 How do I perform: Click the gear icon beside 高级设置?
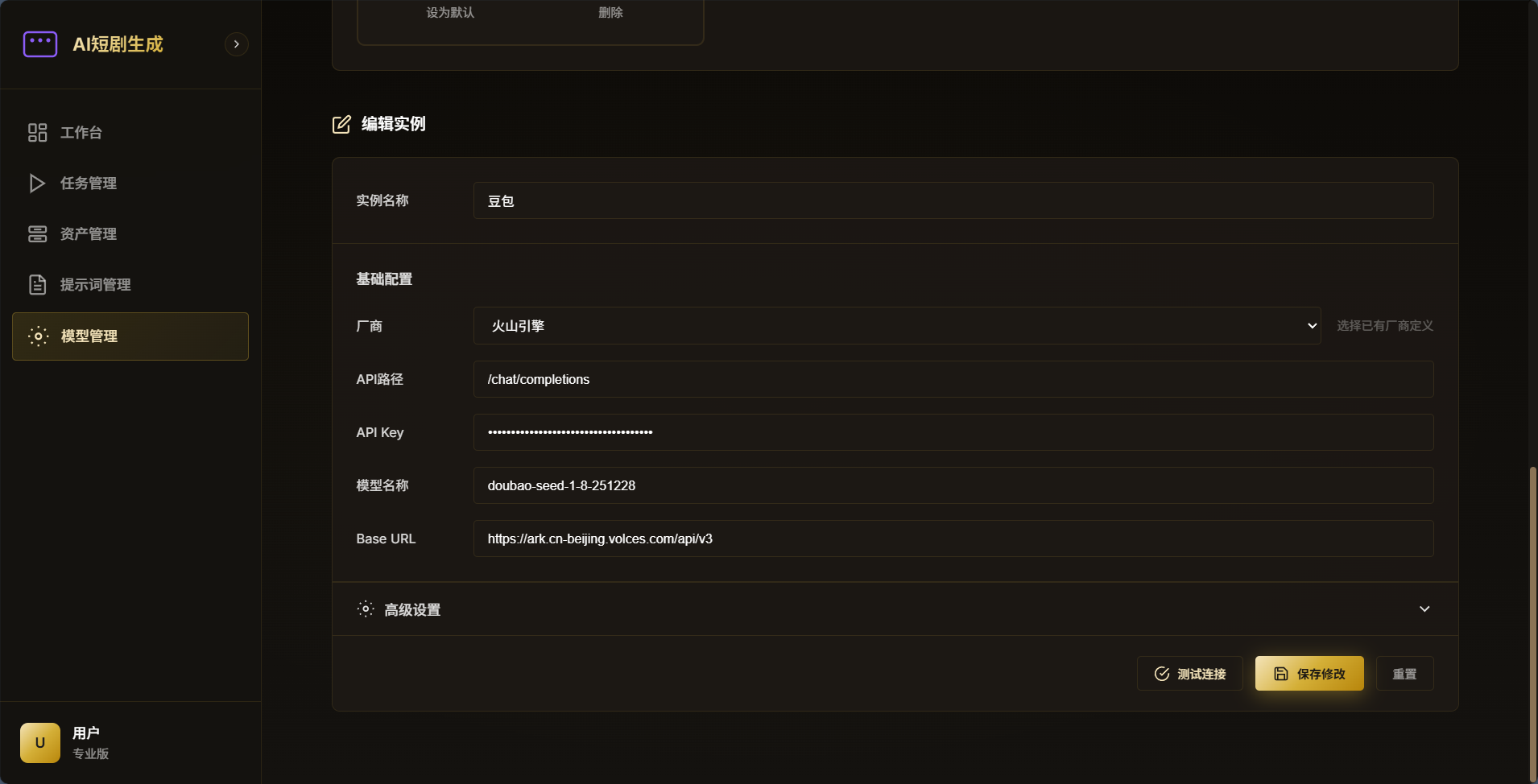point(366,609)
